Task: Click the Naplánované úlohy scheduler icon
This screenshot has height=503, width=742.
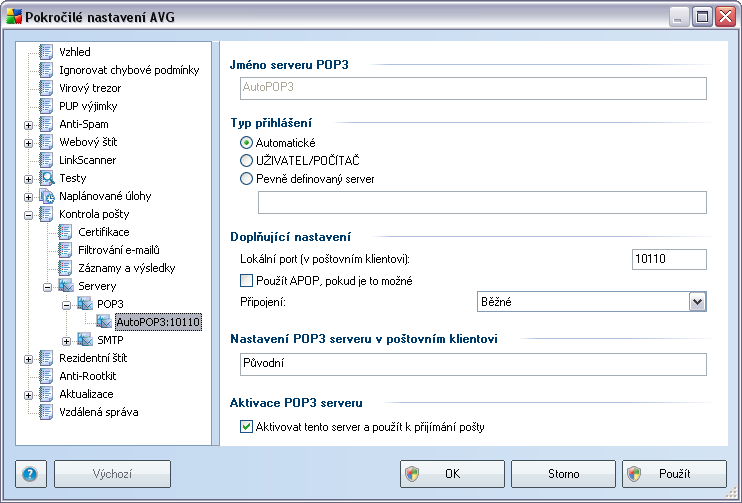Action: [46, 196]
